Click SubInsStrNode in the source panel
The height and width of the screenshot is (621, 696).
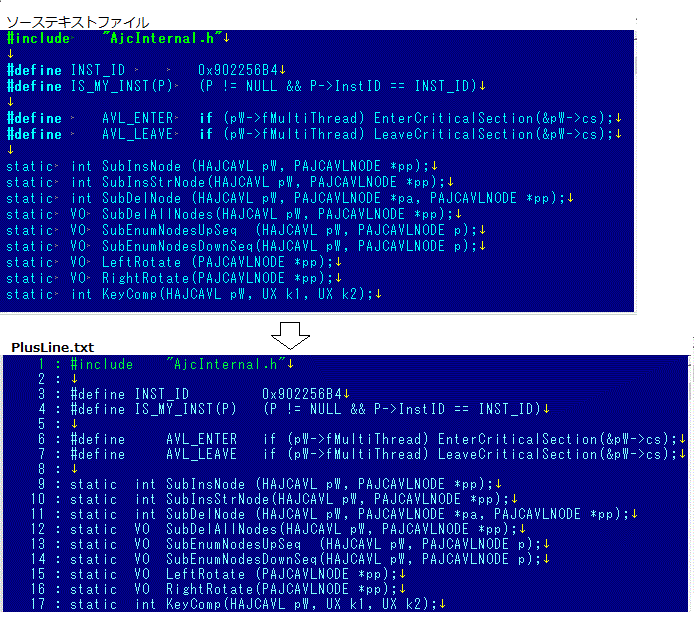coord(154,182)
